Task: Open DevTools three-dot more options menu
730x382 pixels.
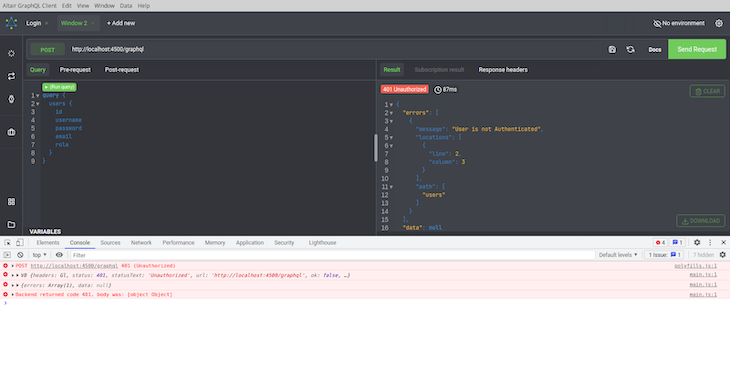Action: 710,242
